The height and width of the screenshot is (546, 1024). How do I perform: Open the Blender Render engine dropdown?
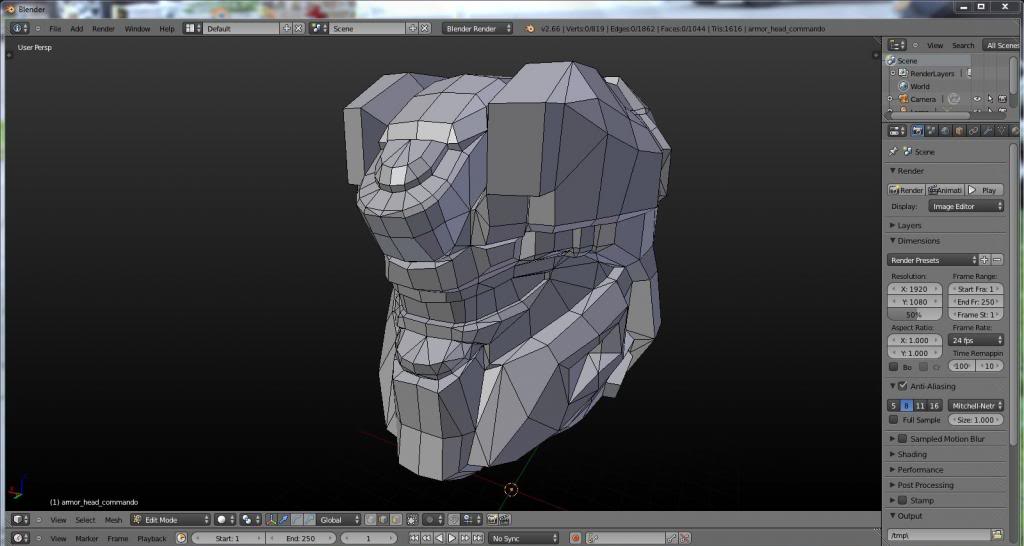coord(477,28)
